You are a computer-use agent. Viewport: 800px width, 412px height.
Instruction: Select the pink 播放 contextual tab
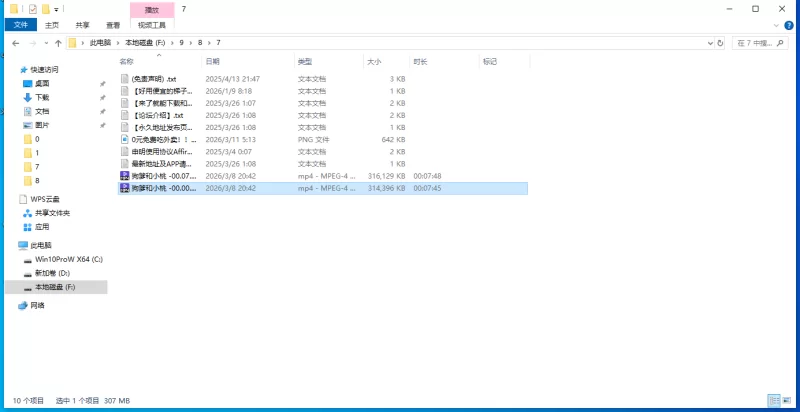[152, 10]
